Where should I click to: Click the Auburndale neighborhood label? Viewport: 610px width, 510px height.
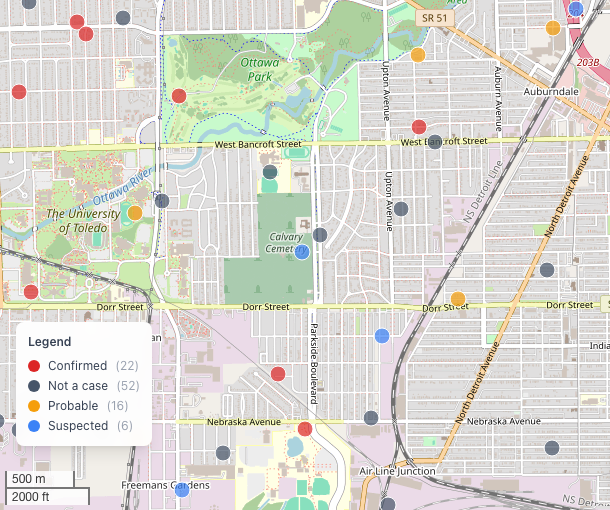click(551, 92)
